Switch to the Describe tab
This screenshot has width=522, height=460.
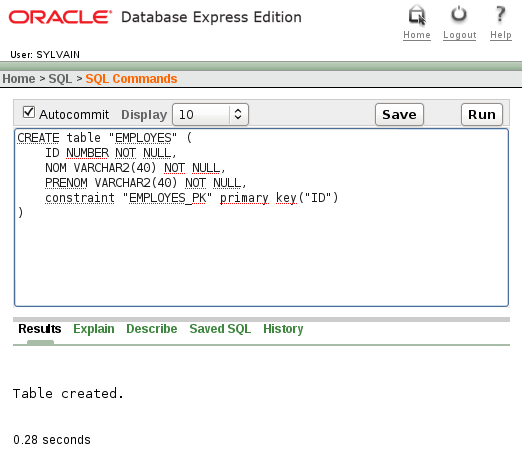[x=152, y=329]
